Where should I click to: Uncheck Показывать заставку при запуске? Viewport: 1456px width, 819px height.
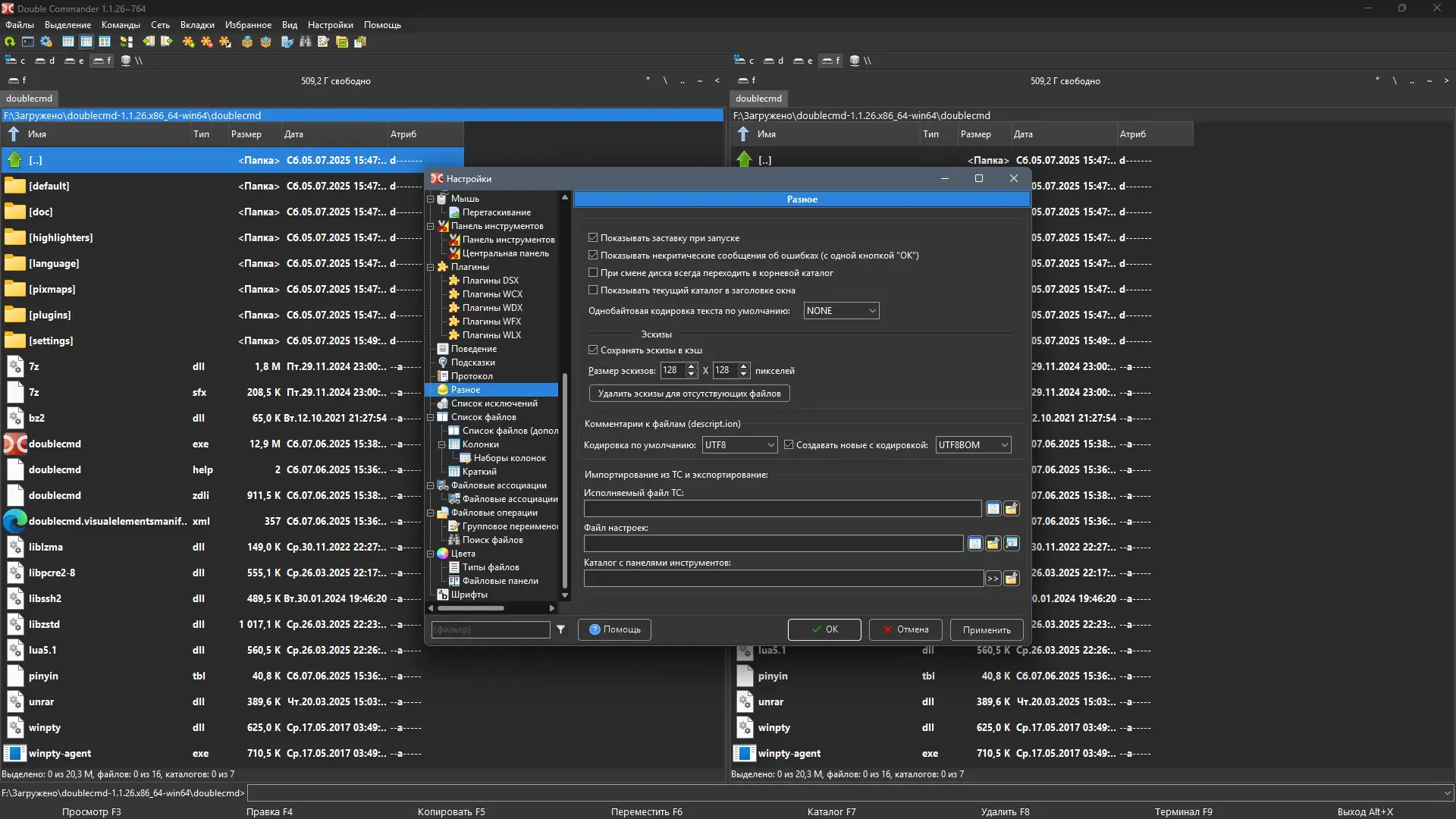[x=593, y=237]
